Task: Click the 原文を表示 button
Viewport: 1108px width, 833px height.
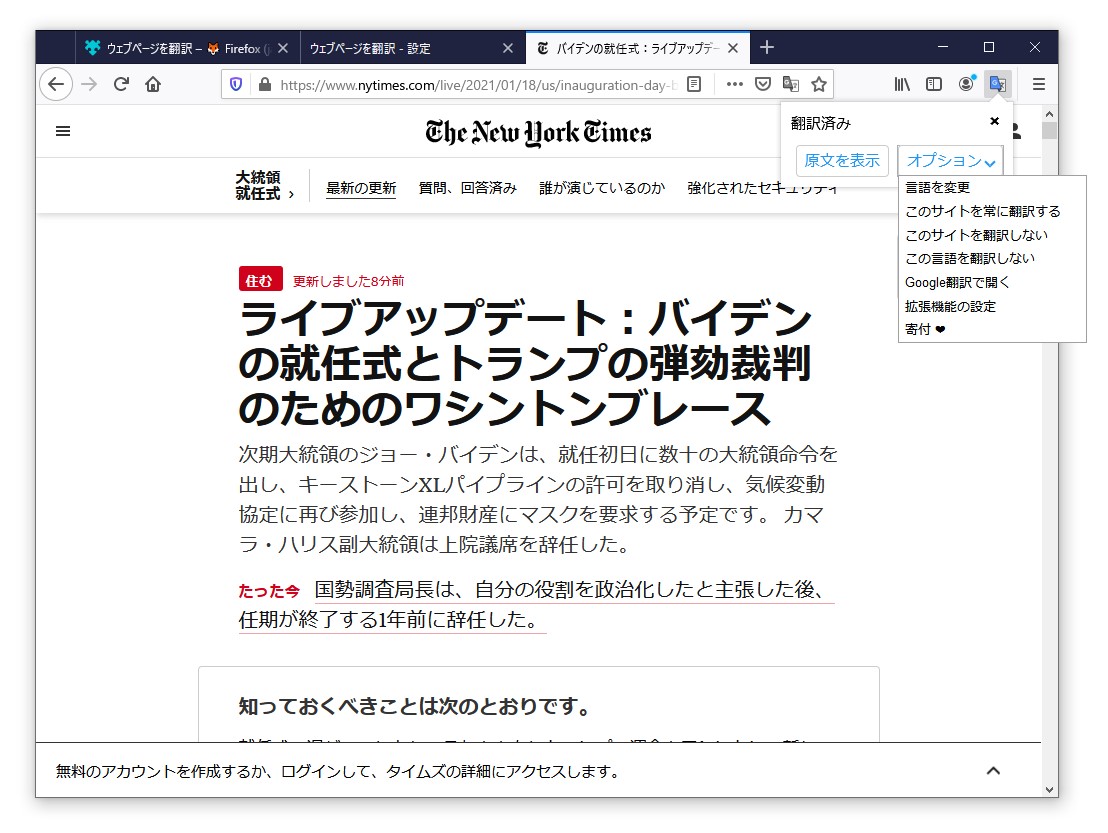Action: 841,160
